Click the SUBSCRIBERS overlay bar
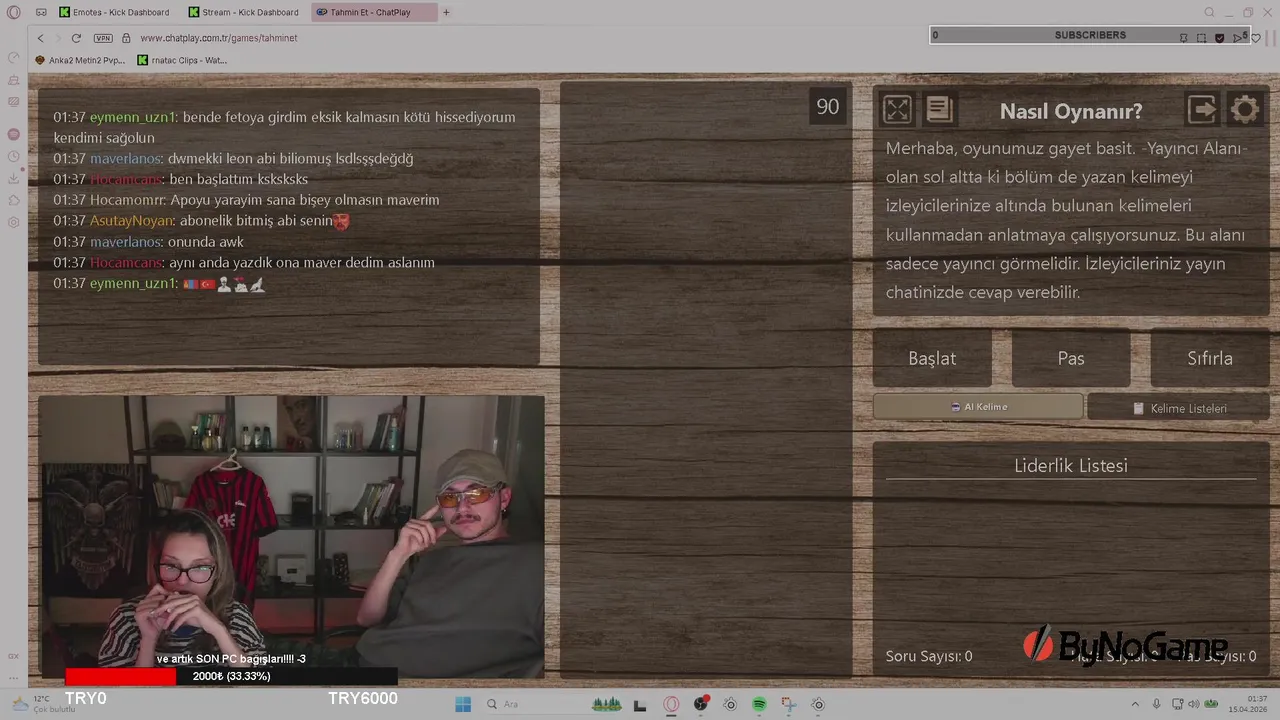The width and height of the screenshot is (1280, 720). pyautogui.click(x=1089, y=35)
